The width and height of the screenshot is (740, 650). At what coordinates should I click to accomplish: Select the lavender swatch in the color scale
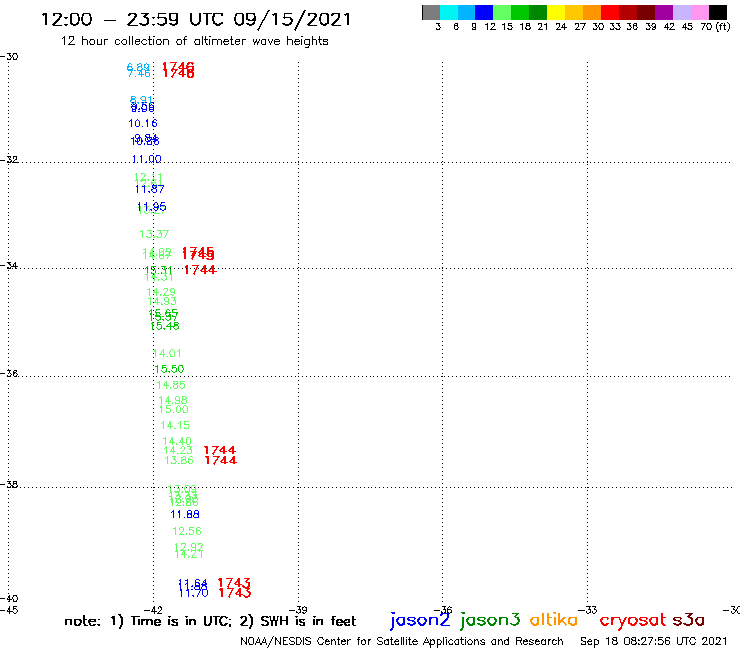[x=681, y=12]
